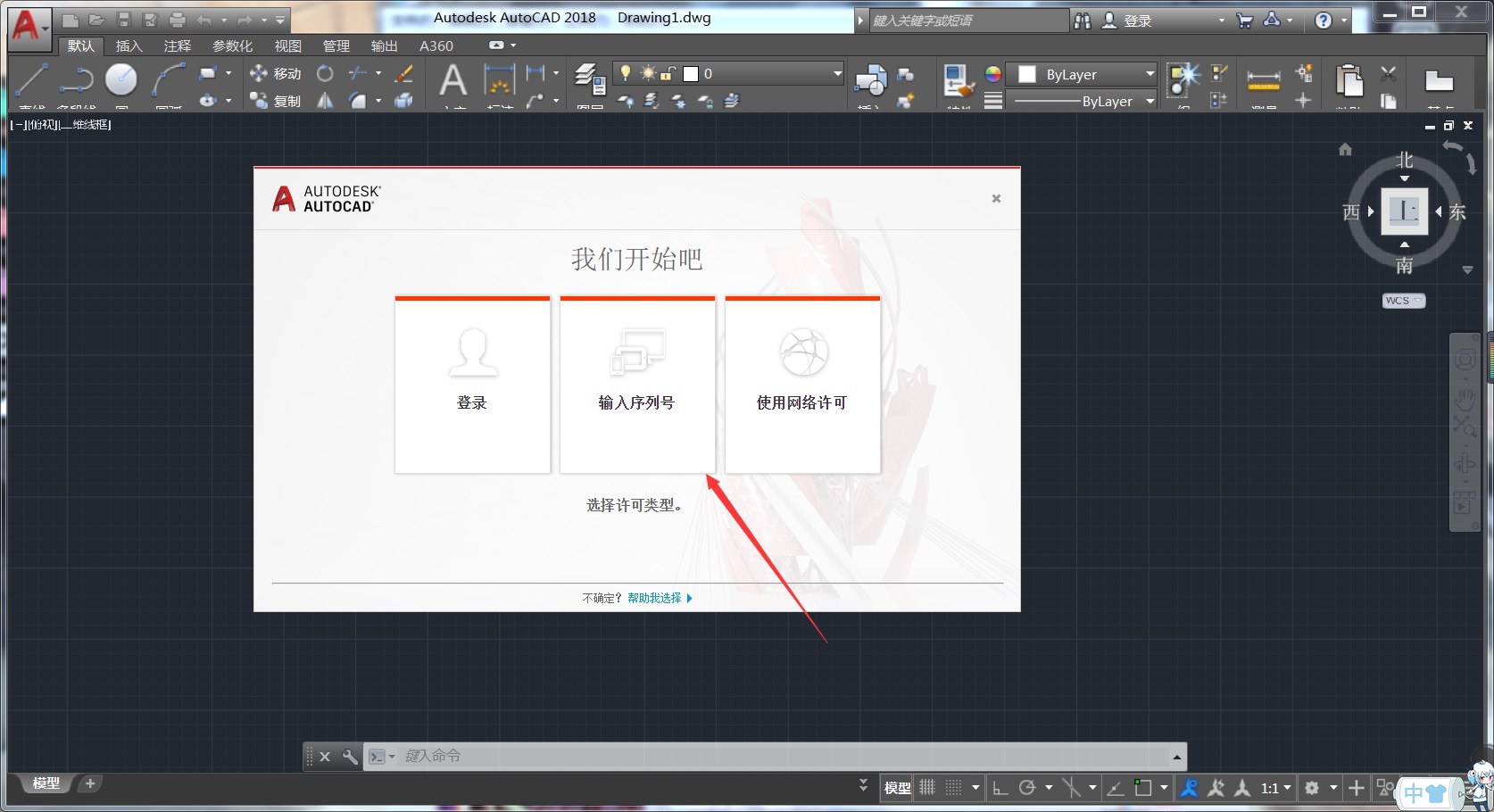Click the Paste clipboard icon
Viewport: 1494px width, 812px height.
coord(1349,80)
